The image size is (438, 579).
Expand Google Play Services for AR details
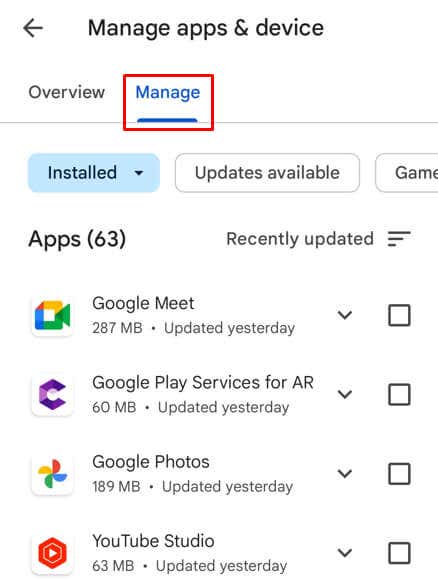(345, 394)
